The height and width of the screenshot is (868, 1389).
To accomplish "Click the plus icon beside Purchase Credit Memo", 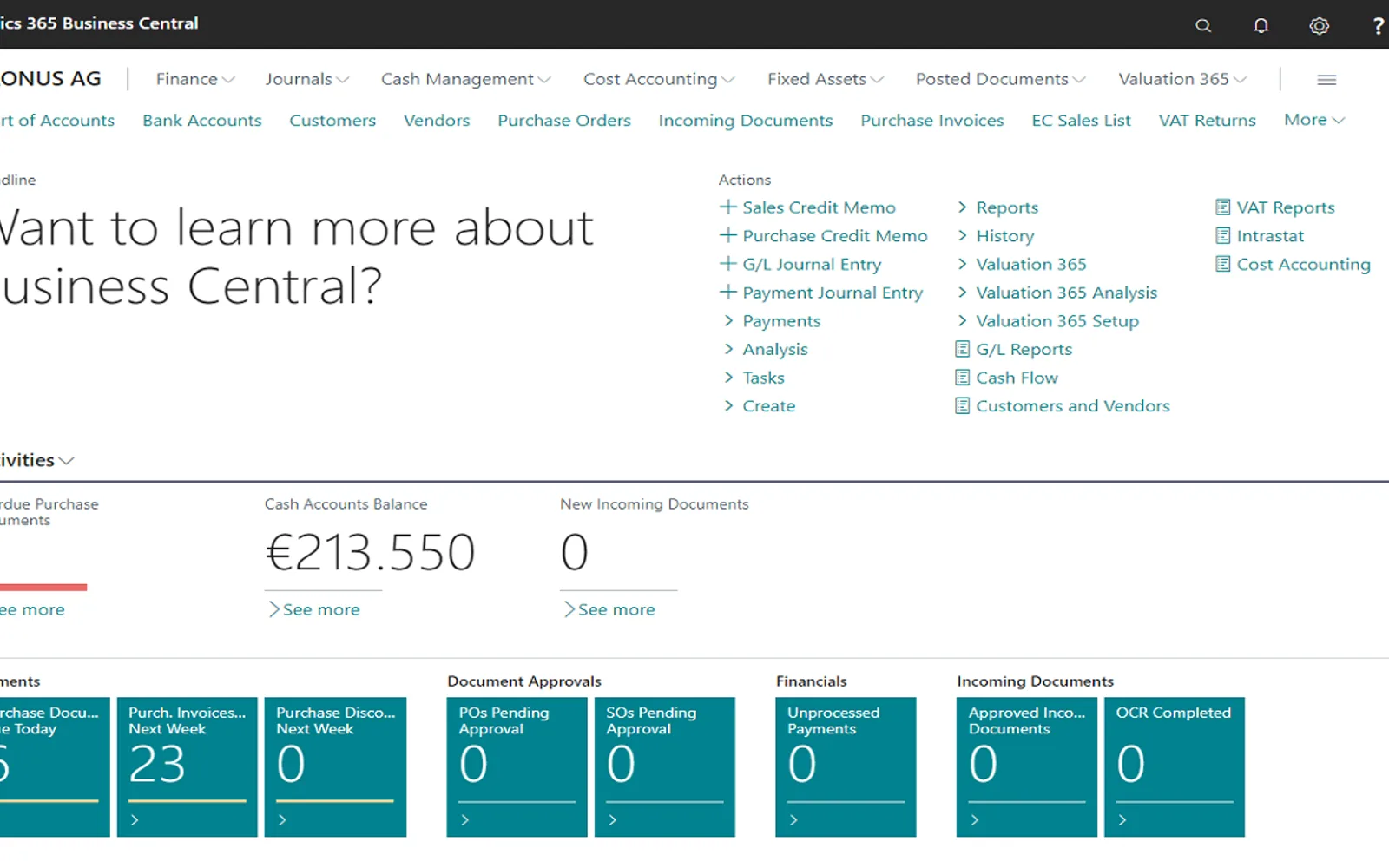I will pos(728,236).
